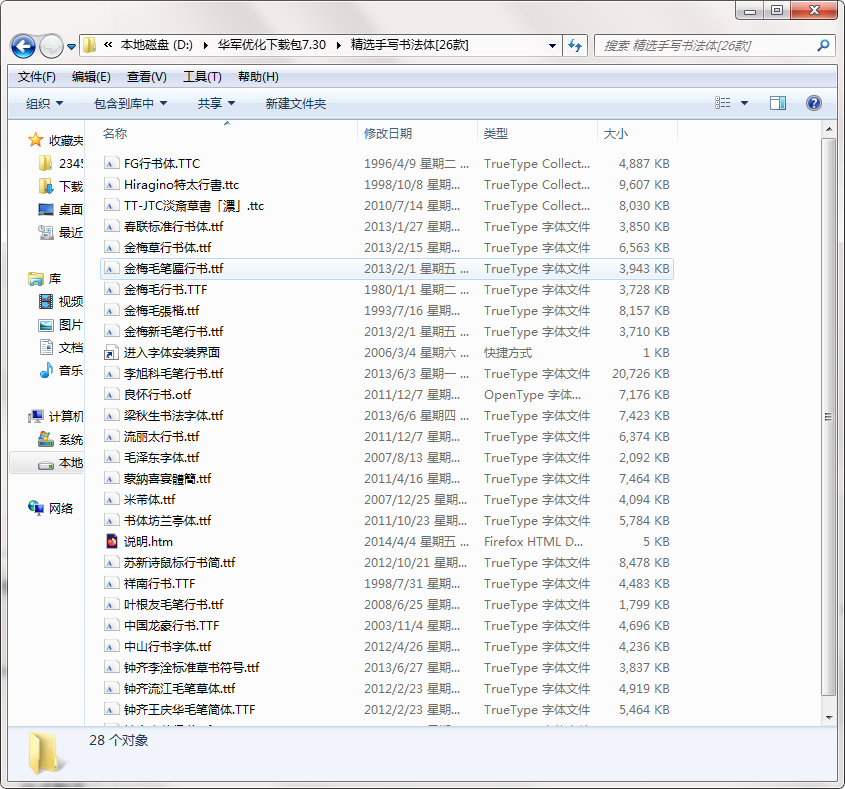Screen dimensions: 845x789
Task: Open the Help question mark icon
Action: click(x=813, y=103)
